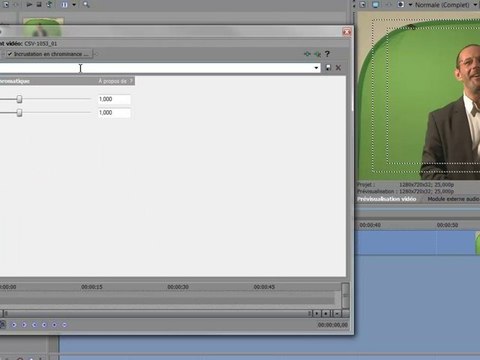Open the À propos de ? link
Viewport: 480px width, 360px height.
pyautogui.click(x=115, y=81)
